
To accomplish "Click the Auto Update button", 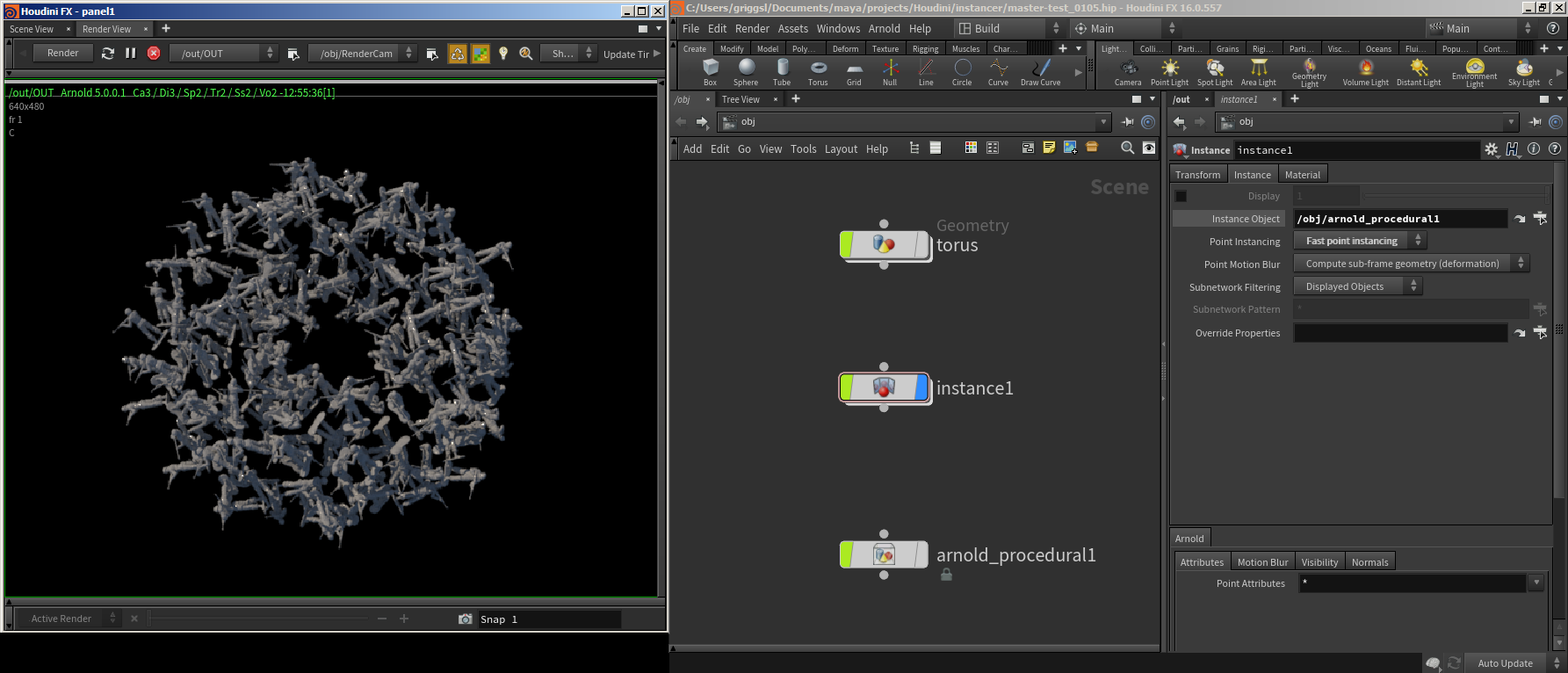I will pos(1505,663).
